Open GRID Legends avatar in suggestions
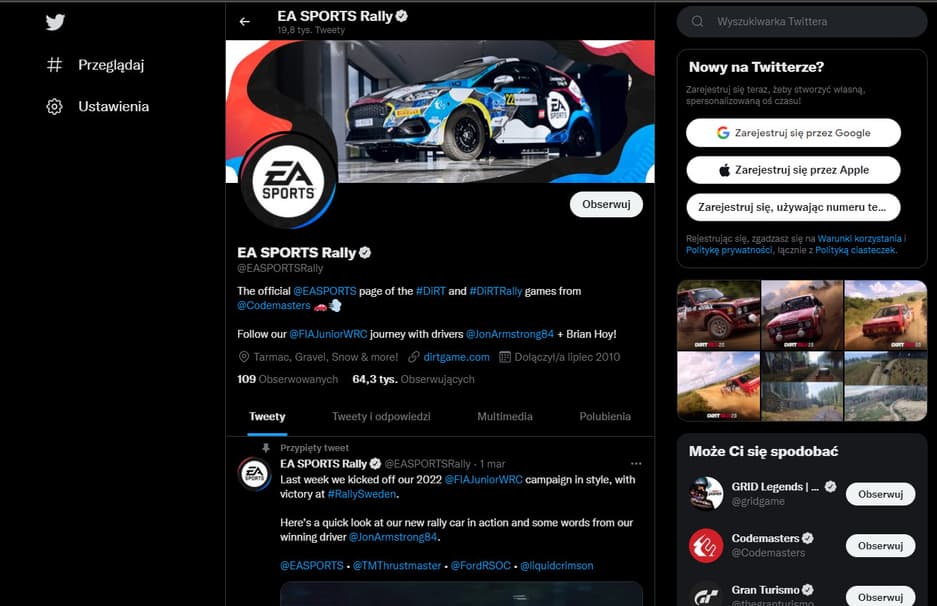This screenshot has width=937, height=606. click(706, 494)
